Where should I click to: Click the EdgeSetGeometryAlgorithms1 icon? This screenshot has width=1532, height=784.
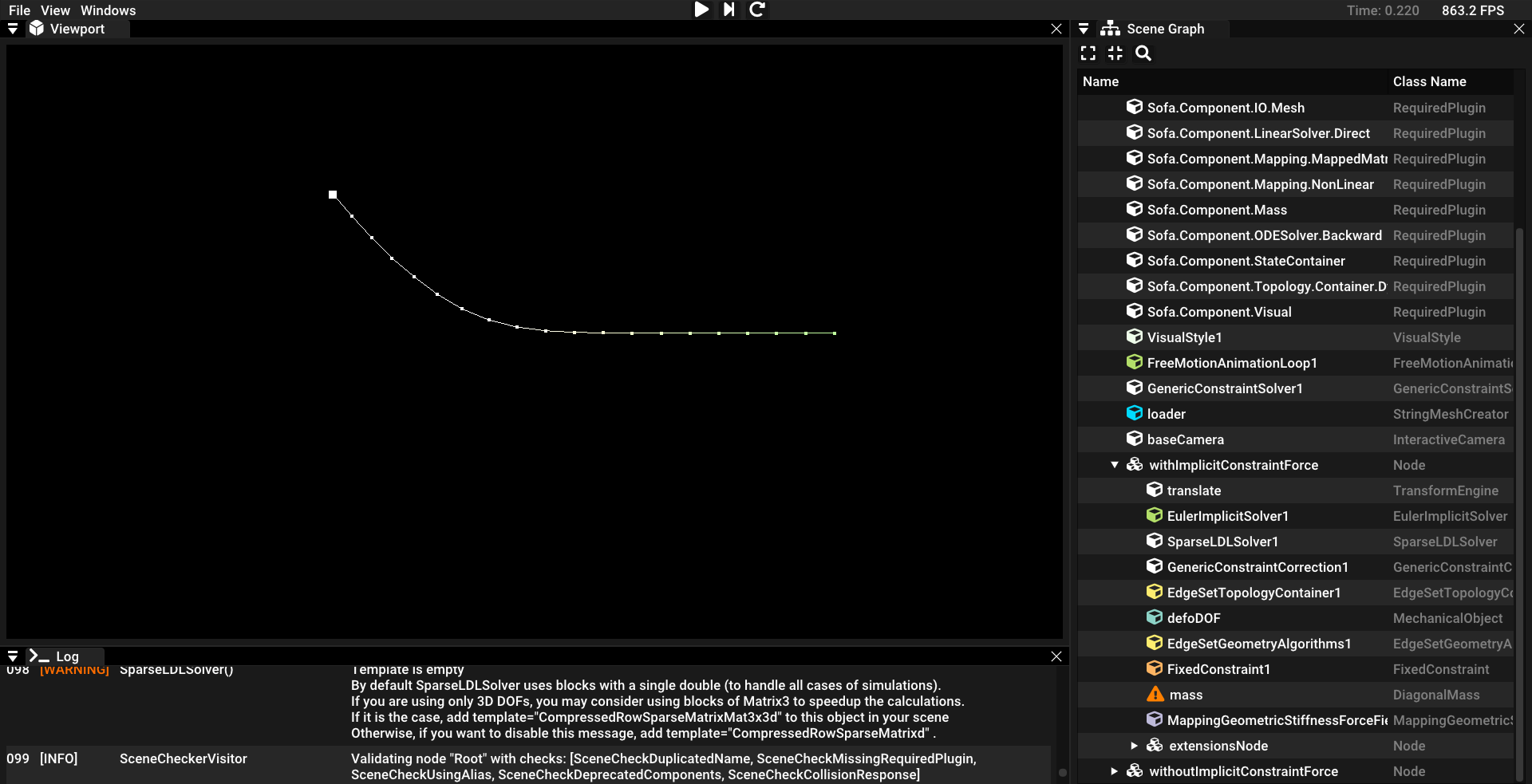(1155, 643)
